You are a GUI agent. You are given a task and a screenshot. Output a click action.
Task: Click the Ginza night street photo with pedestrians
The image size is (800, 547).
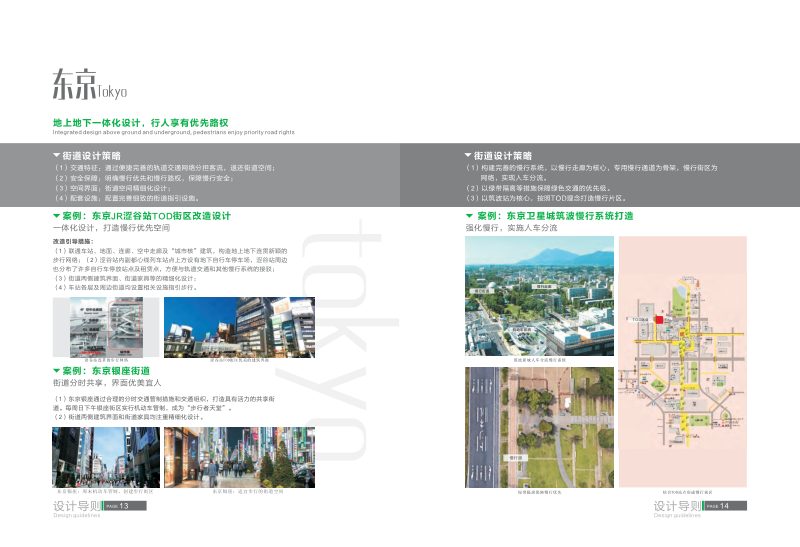point(239,457)
